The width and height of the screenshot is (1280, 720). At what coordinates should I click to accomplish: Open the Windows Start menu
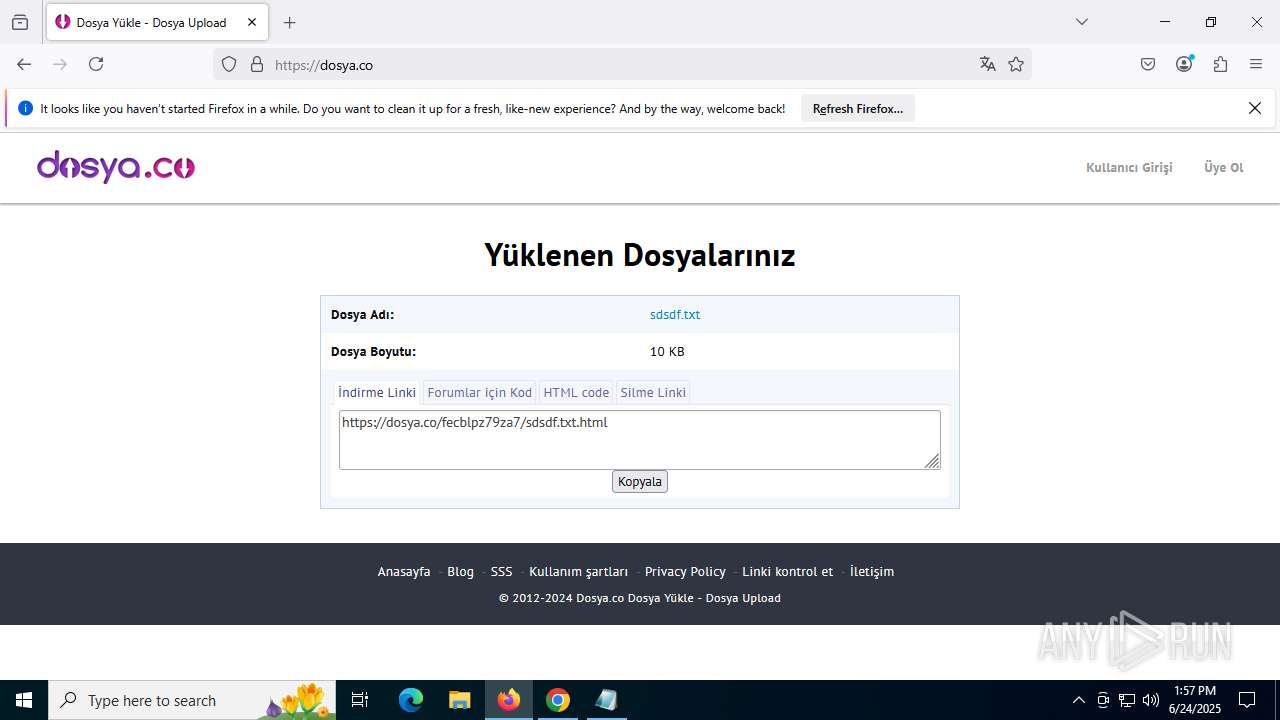24,700
